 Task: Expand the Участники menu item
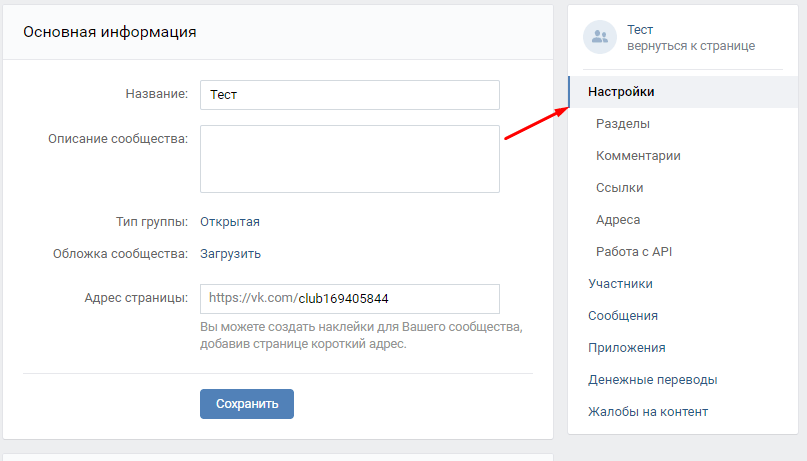coord(620,284)
